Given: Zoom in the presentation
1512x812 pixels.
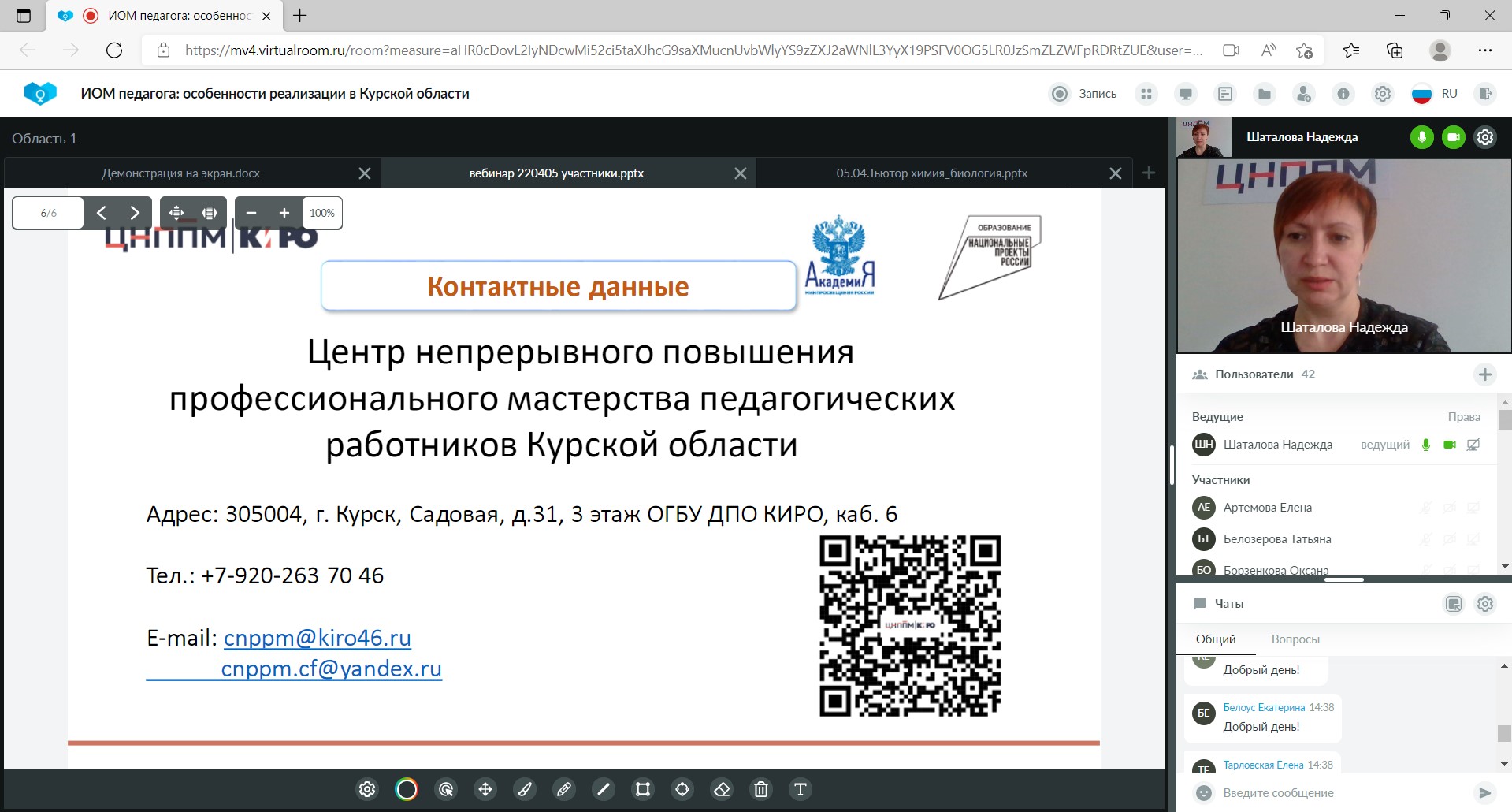Looking at the screenshot, I should pyautogui.click(x=284, y=213).
